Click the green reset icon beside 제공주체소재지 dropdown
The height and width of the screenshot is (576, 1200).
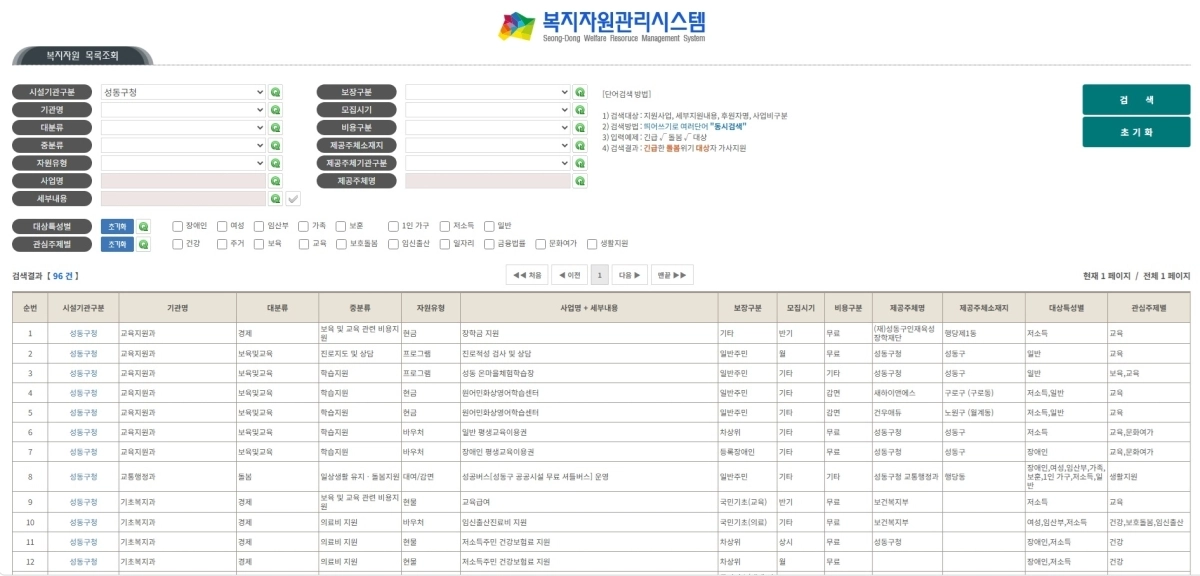click(580, 146)
